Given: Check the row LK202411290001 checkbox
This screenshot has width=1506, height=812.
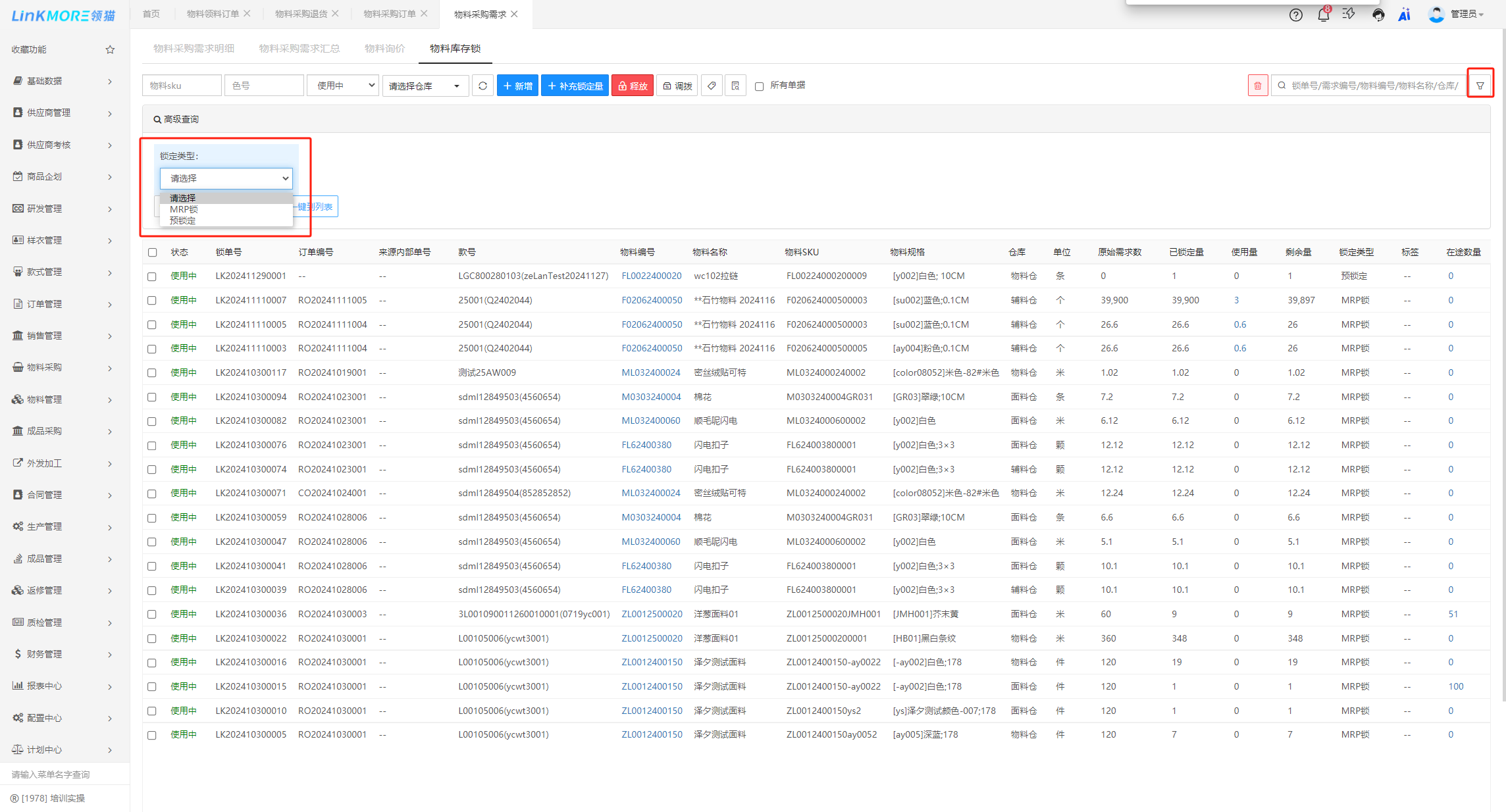Looking at the screenshot, I should click(152, 276).
